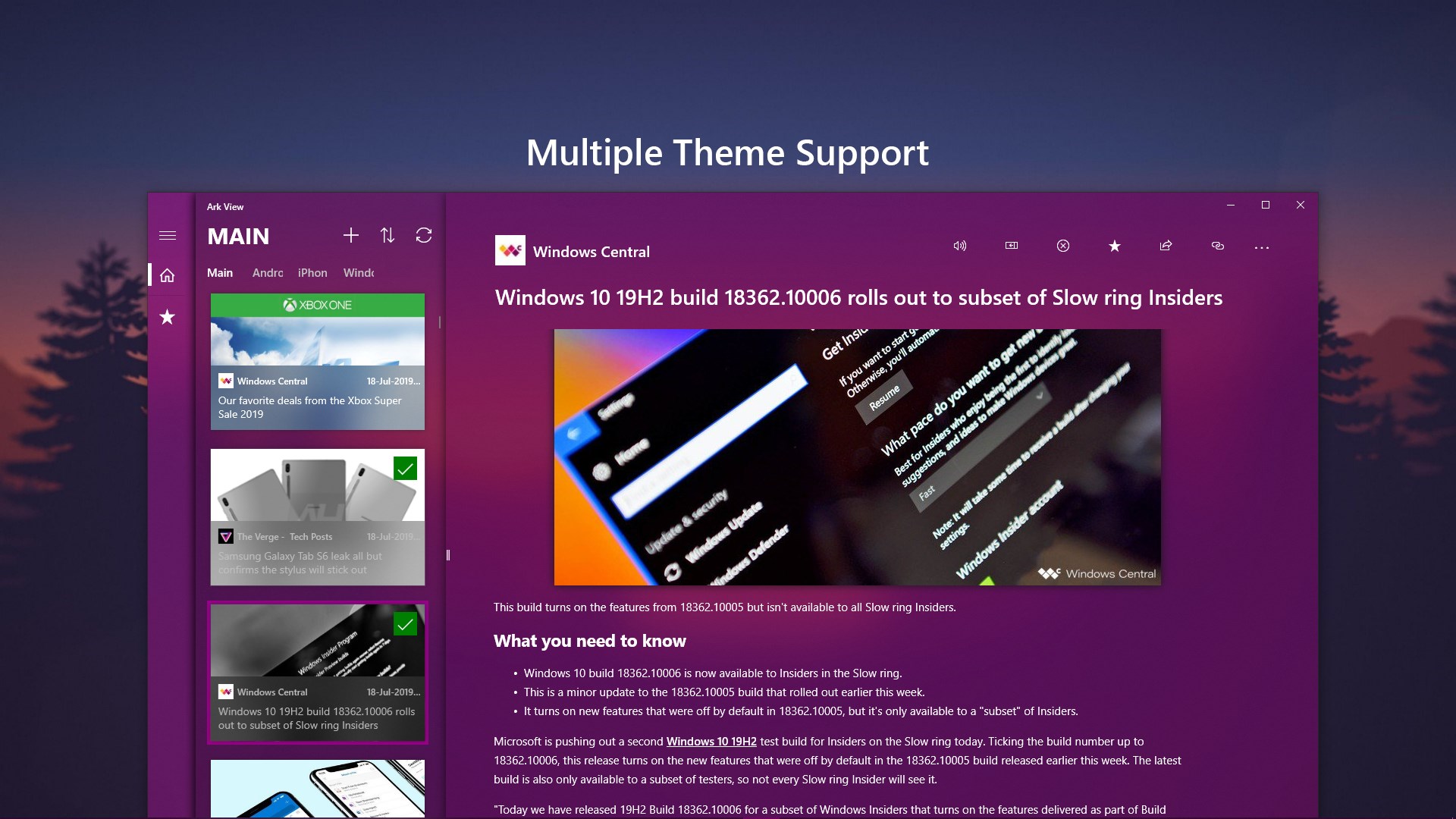This screenshot has width=1456, height=819.
Task: Open the Windows 10 19H2 hyperlink
Action: pyautogui.click(x=711, y=742)
